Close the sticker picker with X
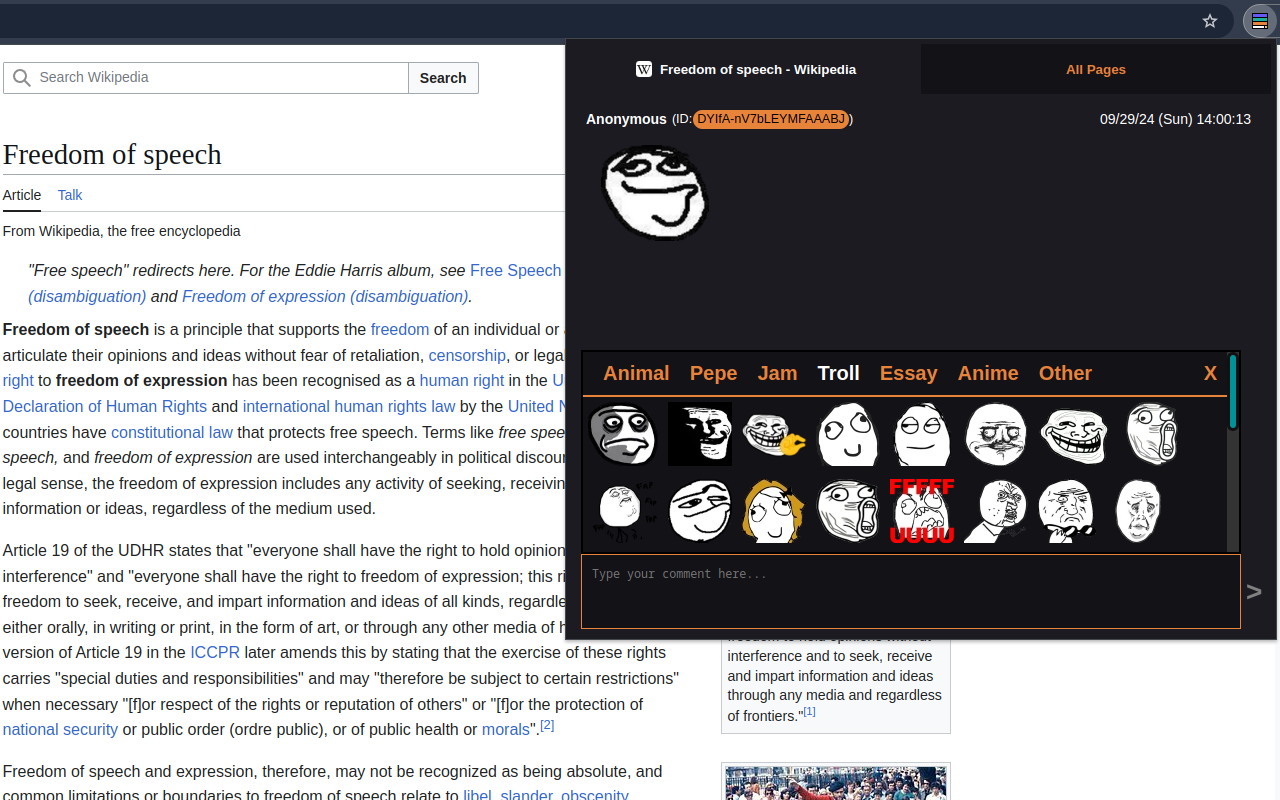This screenshot has width=1280, height=800. tap(1210, 373)
